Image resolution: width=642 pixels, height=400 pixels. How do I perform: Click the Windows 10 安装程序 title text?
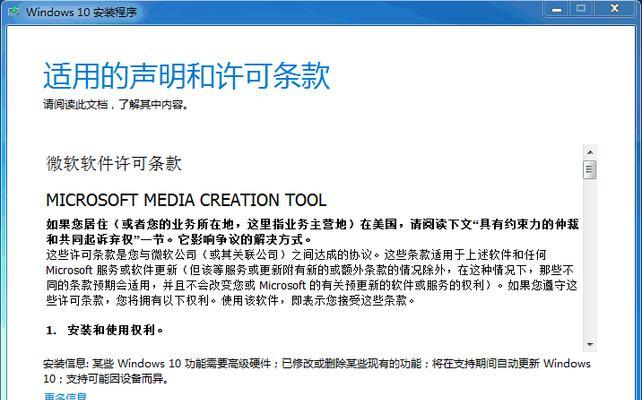(81, 11)
